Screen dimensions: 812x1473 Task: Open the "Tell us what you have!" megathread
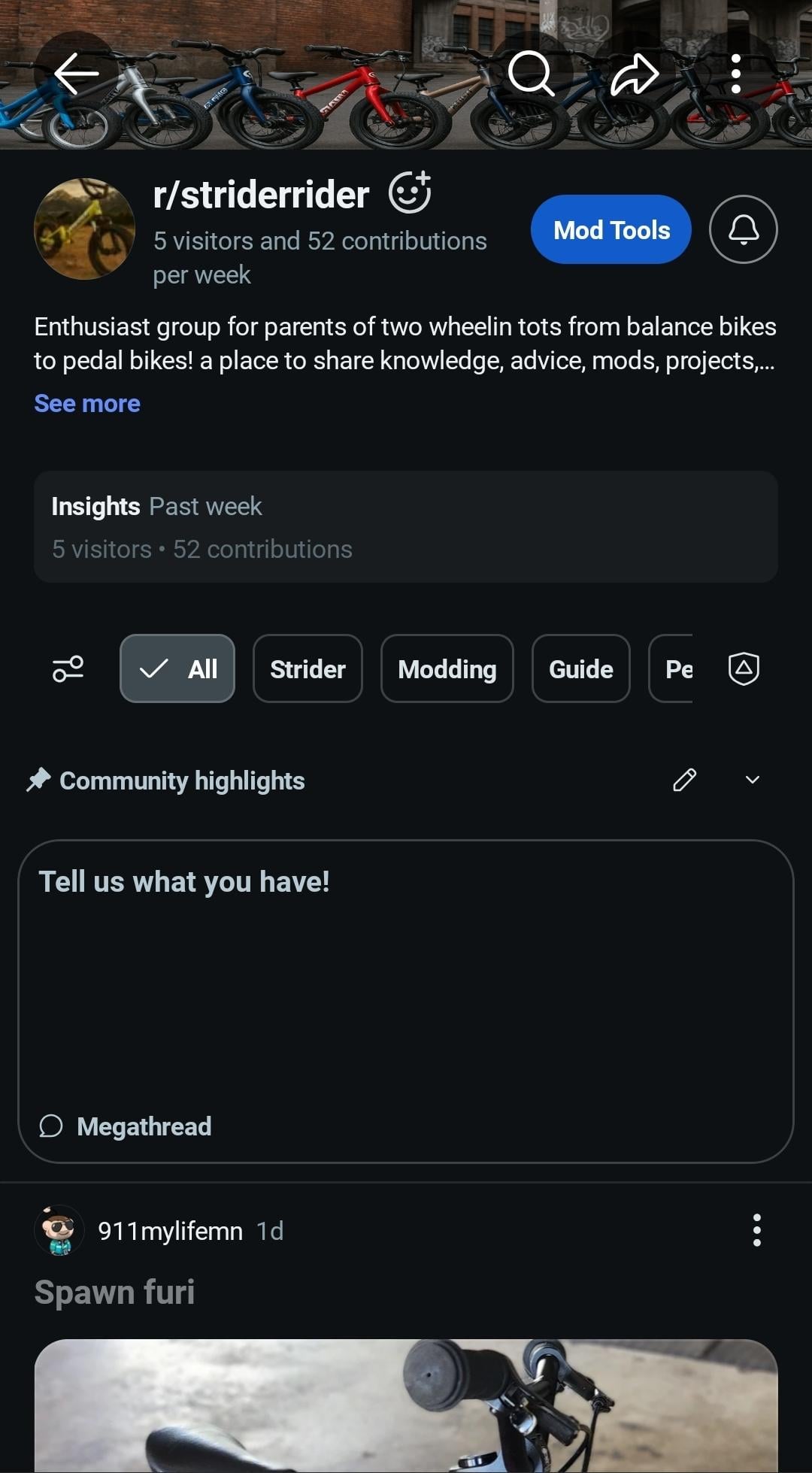tap(406, 1001)
